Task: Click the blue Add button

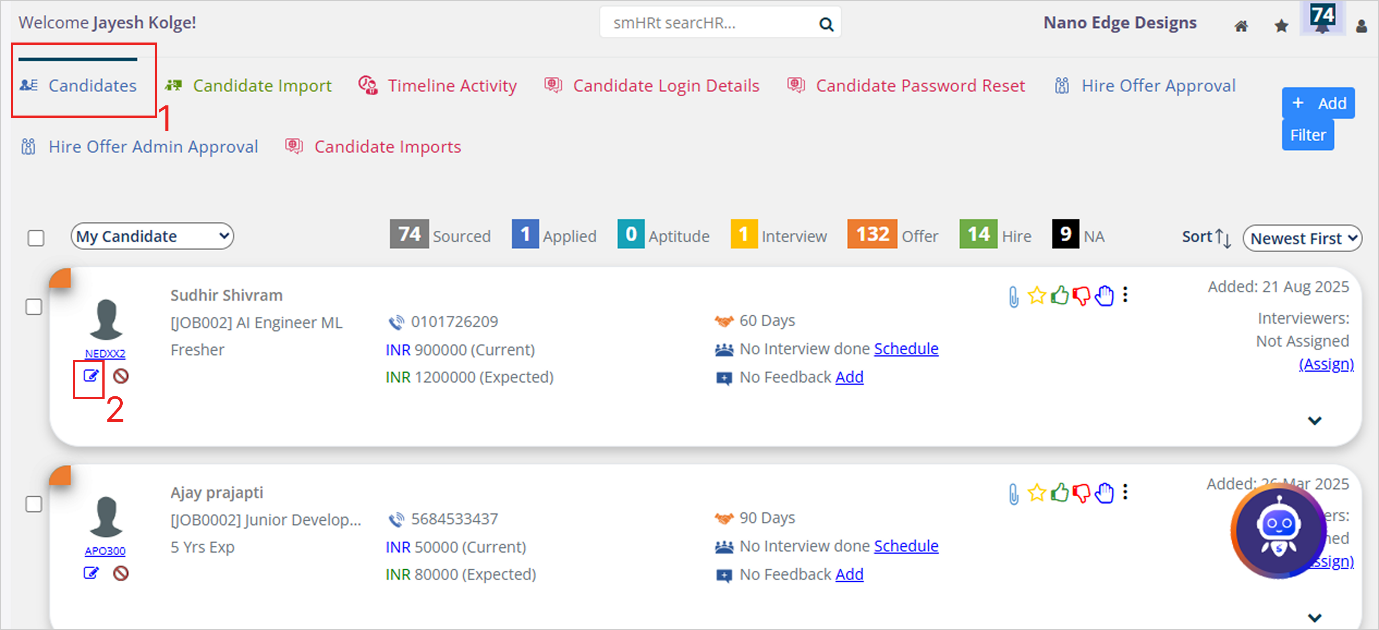Action: pyautogui.click(x=1318, y=103)
